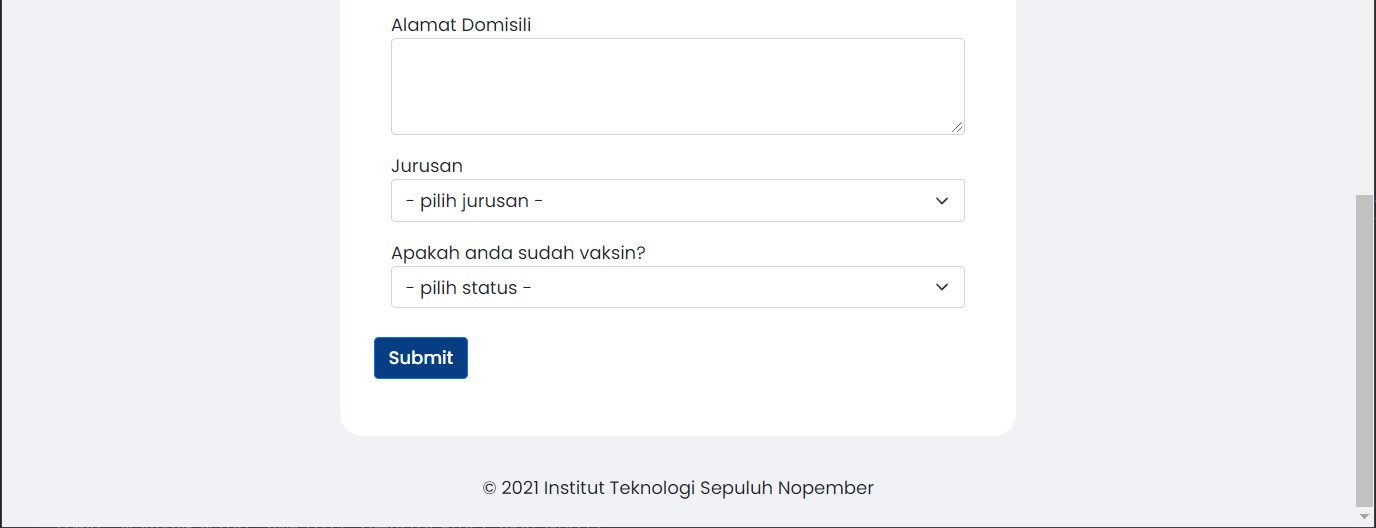Click the "- pilih status -" placeholder text

coord(469,288)
